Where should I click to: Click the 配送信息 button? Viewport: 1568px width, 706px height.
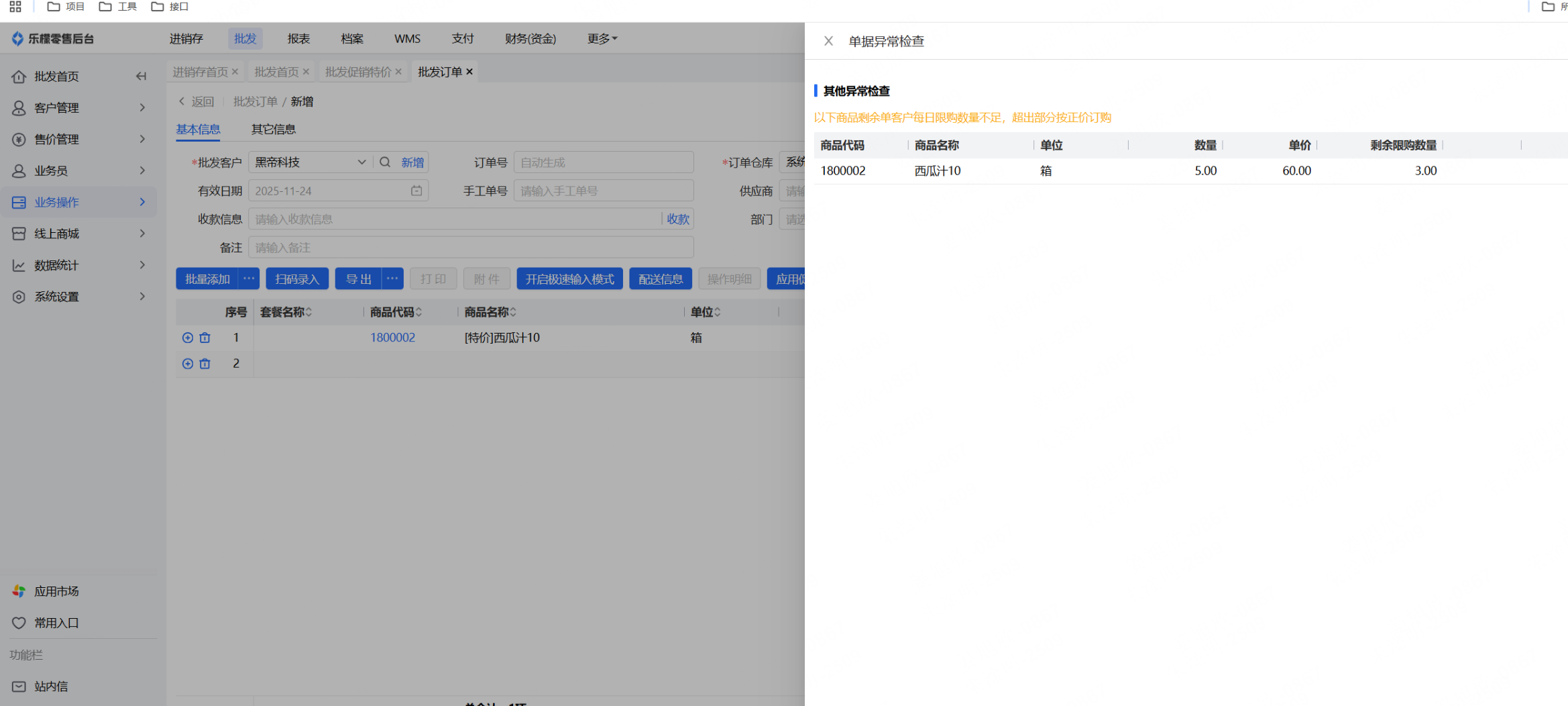coord(661,279)
